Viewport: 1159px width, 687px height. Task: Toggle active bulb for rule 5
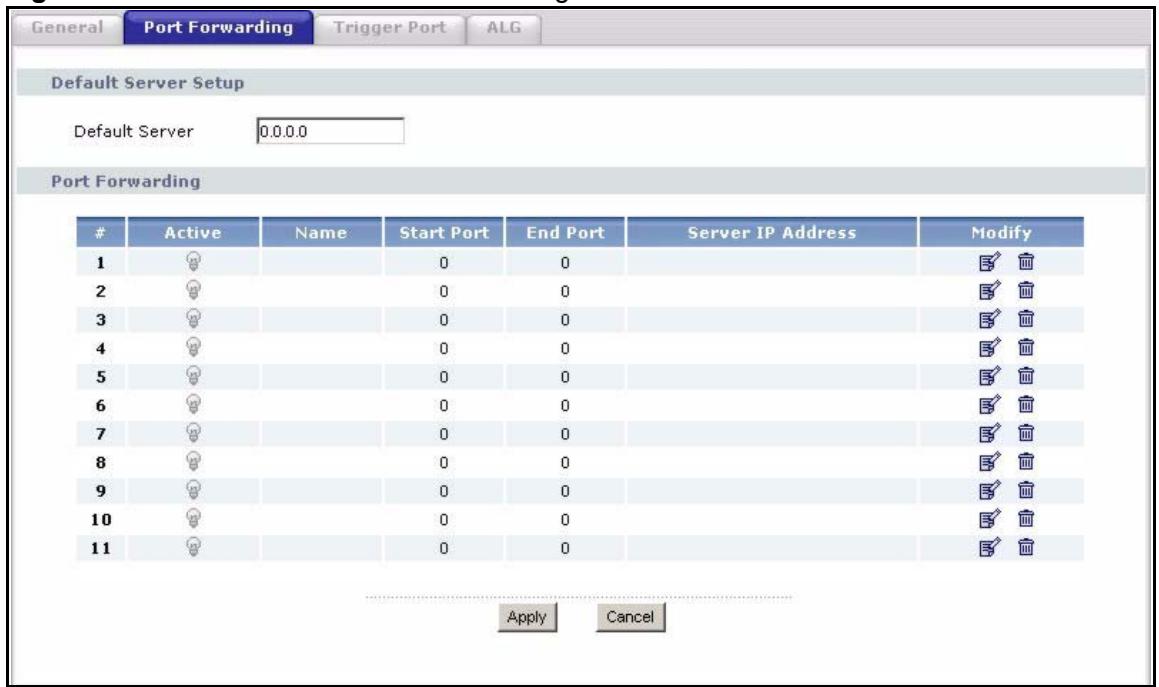tap(193, 376)
